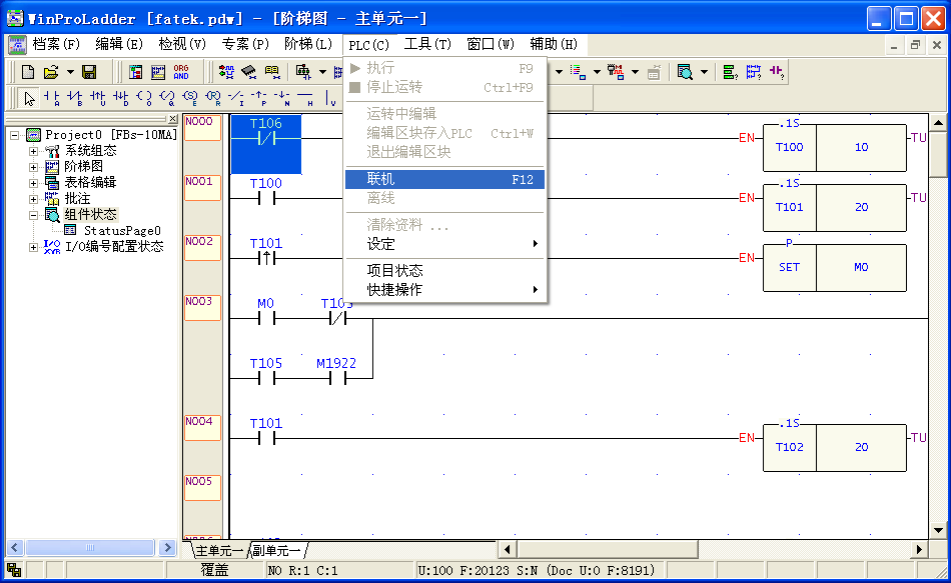The image size is (951, 583).
Task: Expand the 系统组态 tree node
Action: coord(33,151)
